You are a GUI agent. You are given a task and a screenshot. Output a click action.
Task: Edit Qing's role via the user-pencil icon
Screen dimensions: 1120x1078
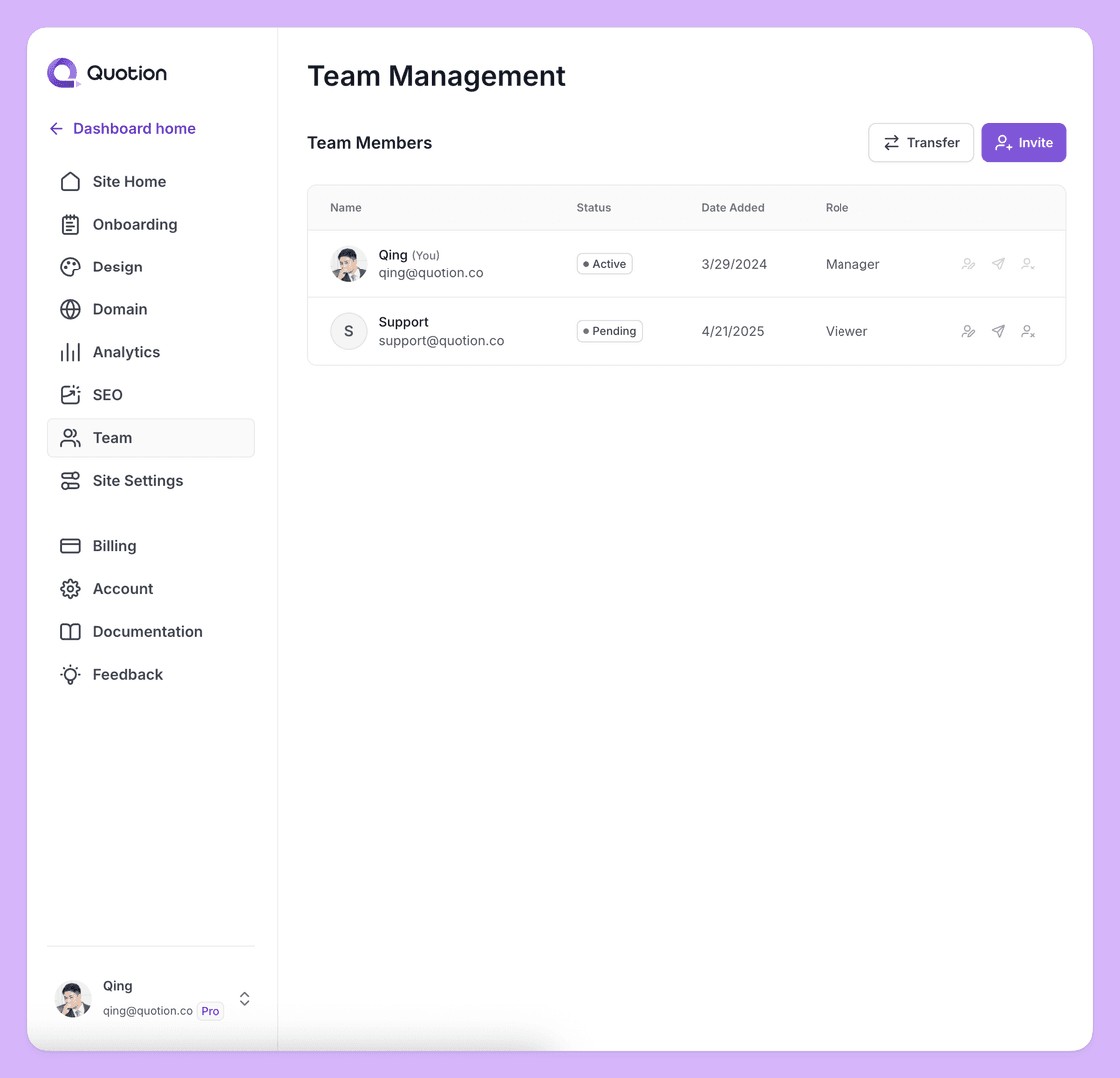[x=968, y=264]
